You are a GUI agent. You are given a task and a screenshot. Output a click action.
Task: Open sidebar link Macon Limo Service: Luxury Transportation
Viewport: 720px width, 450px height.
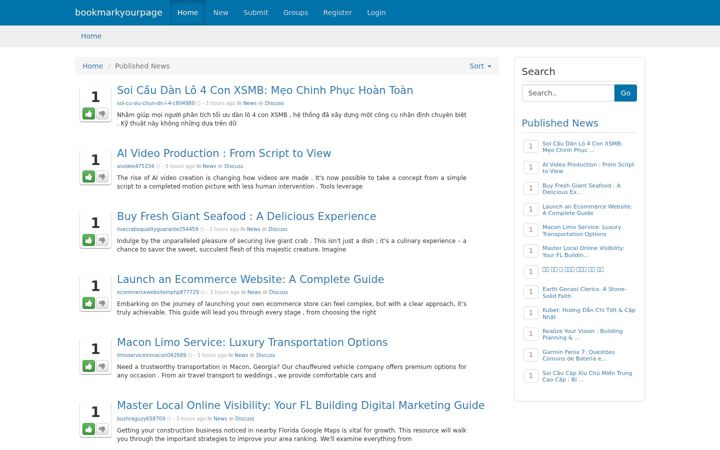pos(581,231)
